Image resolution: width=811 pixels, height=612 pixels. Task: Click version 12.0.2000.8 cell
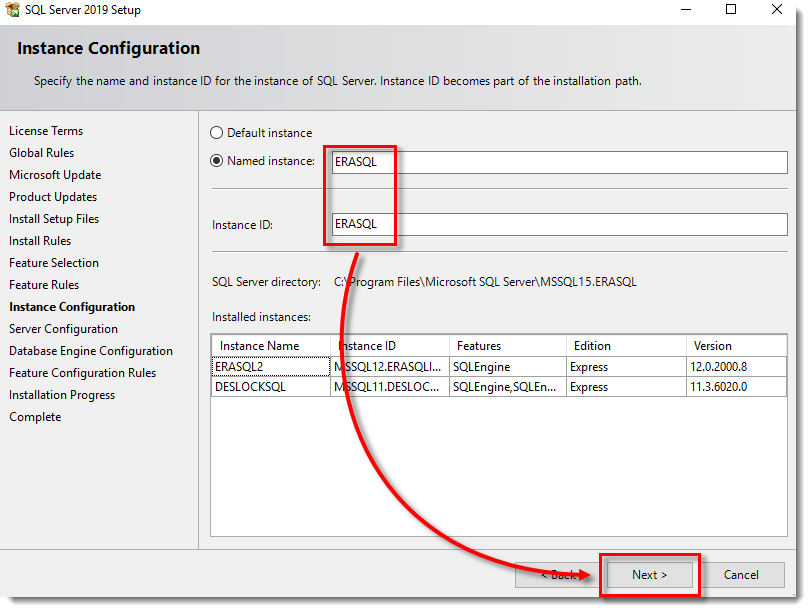click(x=737, y=367)
